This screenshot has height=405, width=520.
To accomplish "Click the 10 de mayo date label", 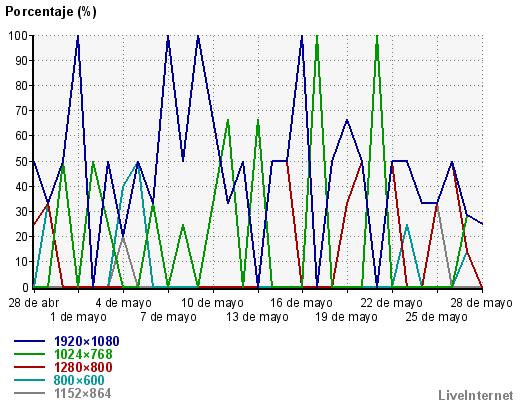I will pyautogui.click(x=212, y=303).
